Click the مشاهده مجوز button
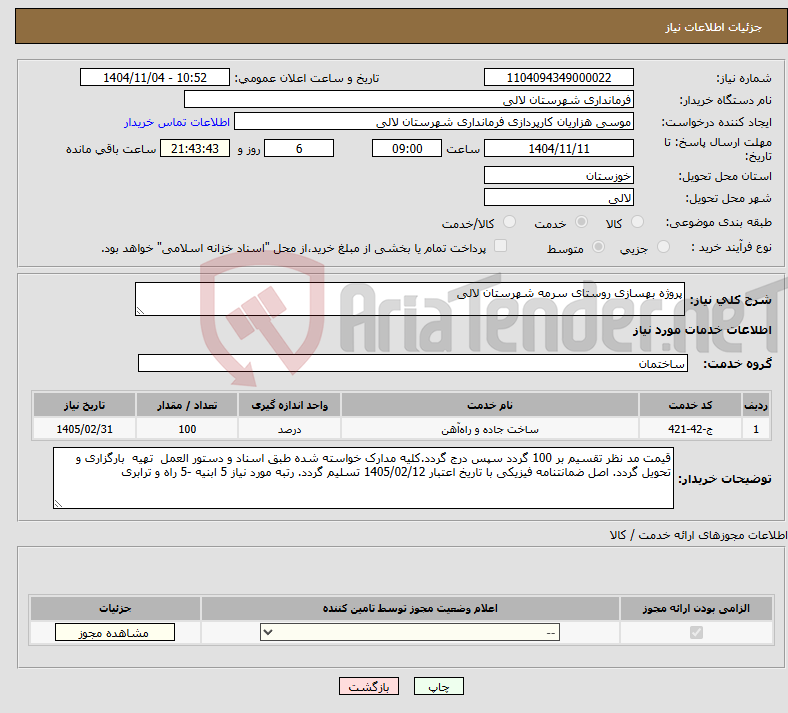 pyautogui.click(x=115, y=632)
